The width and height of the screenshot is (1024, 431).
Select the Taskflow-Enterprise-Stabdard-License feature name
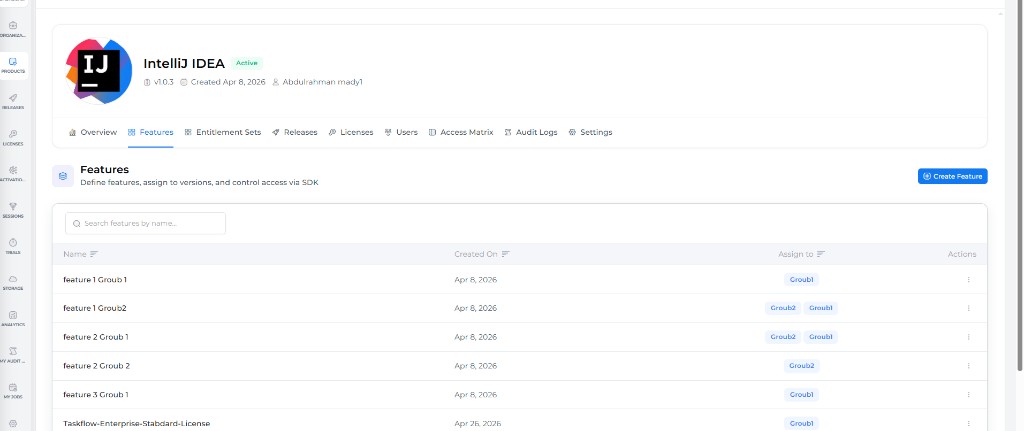pyautogui.click(x=136, y=423)
